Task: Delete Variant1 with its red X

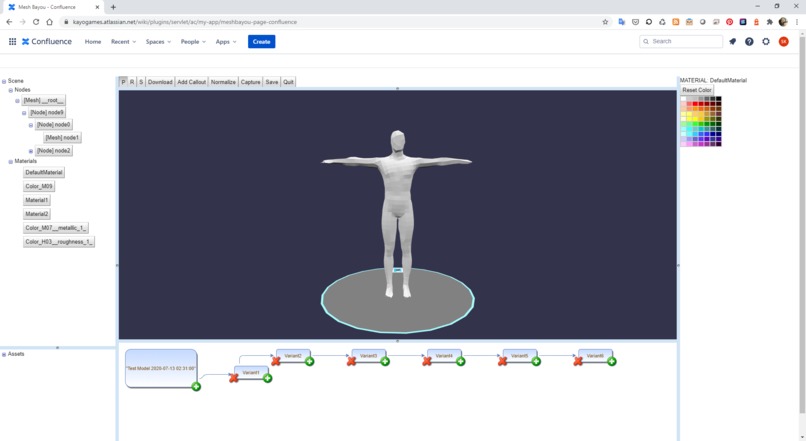Action: 233,378
